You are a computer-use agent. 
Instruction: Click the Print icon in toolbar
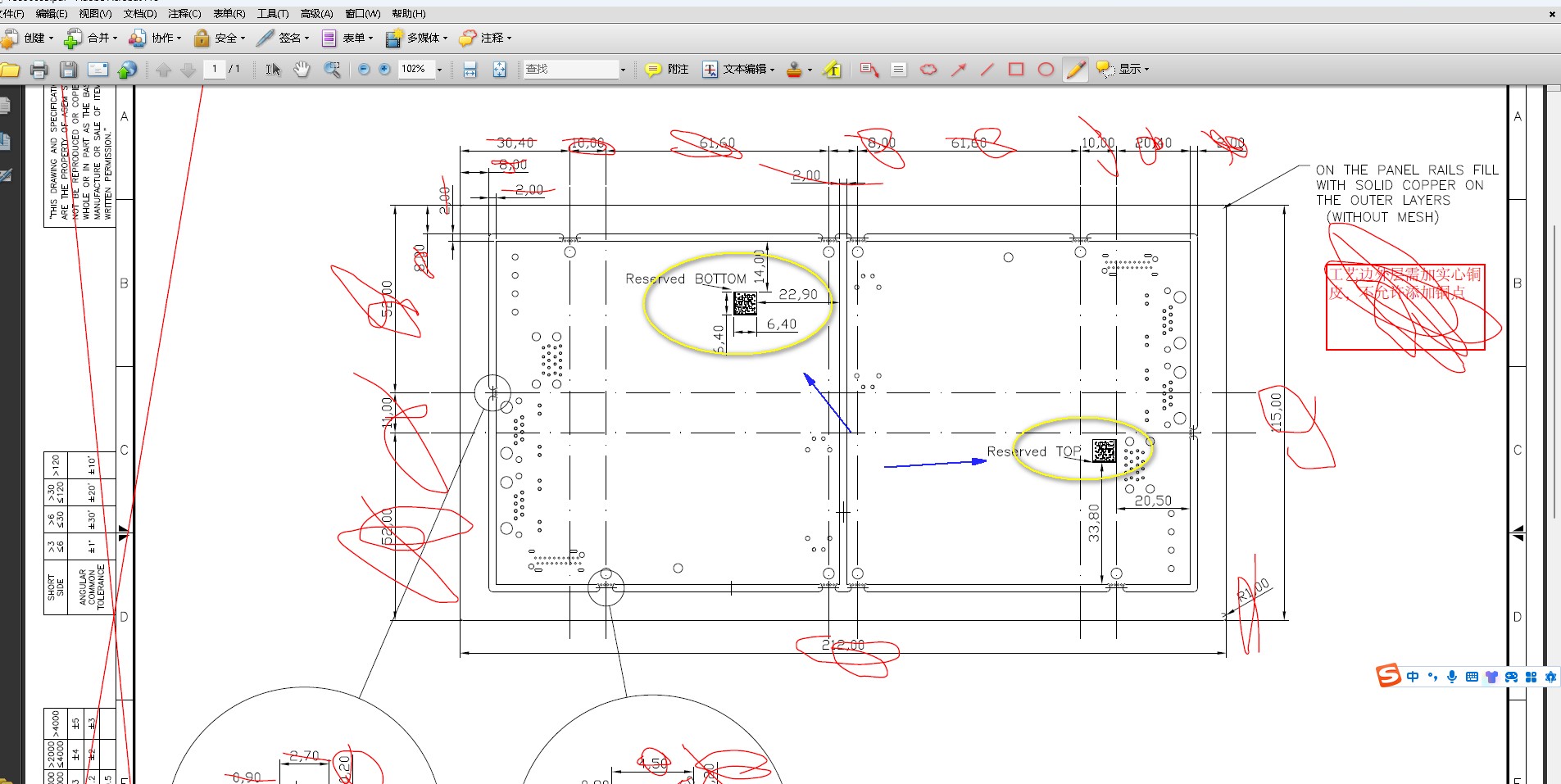tap(39, 70)
